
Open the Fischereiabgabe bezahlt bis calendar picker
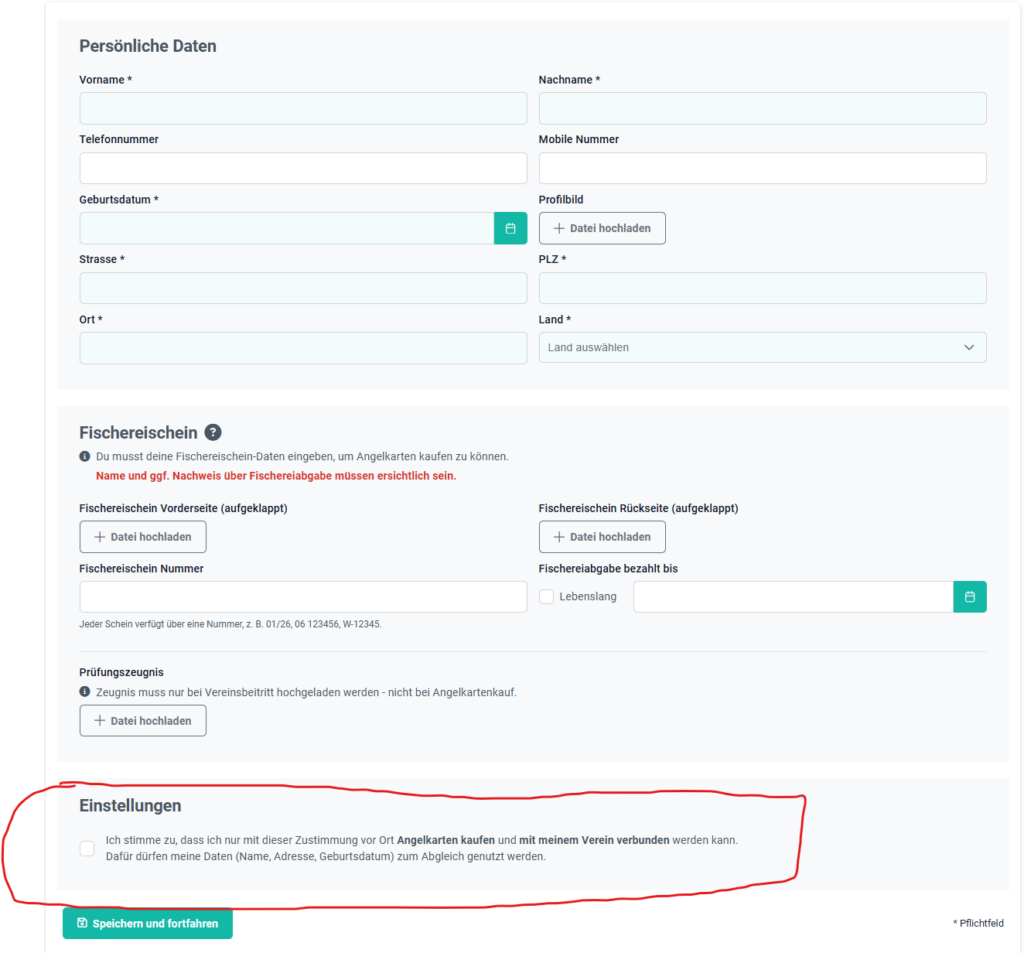click(x=970, y=596)
